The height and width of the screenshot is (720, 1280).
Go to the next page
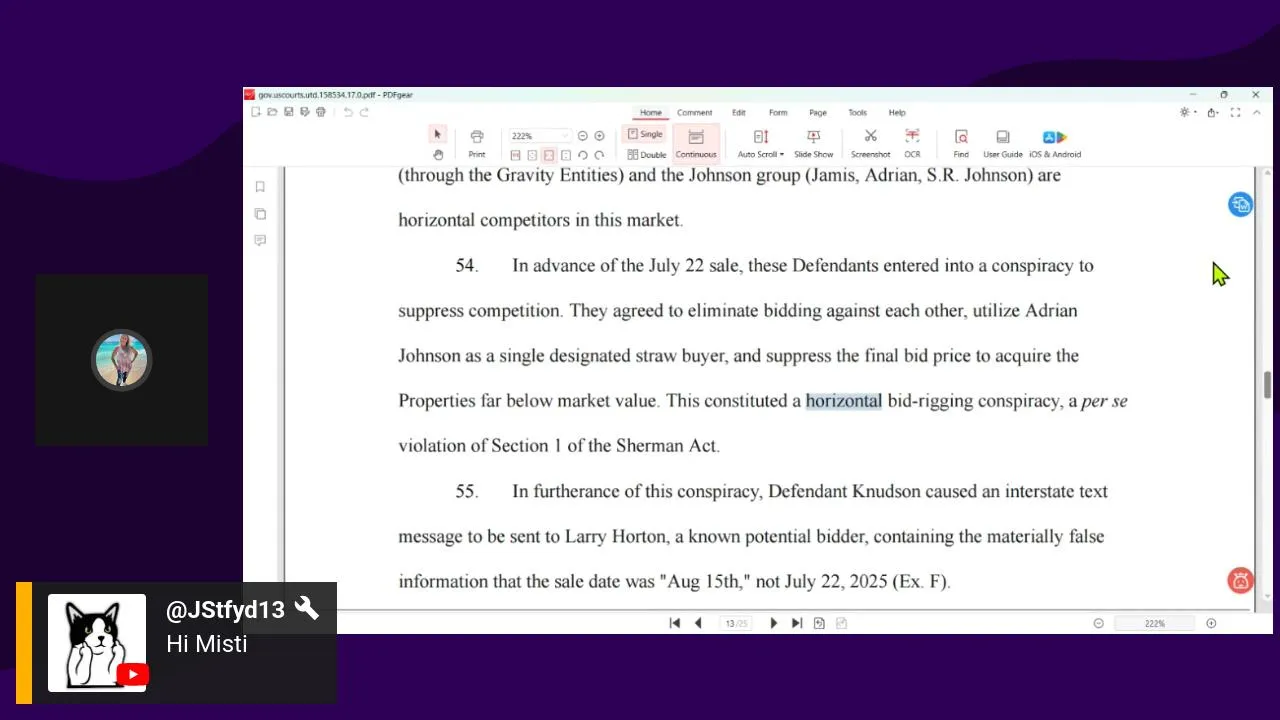click(774, 623)
